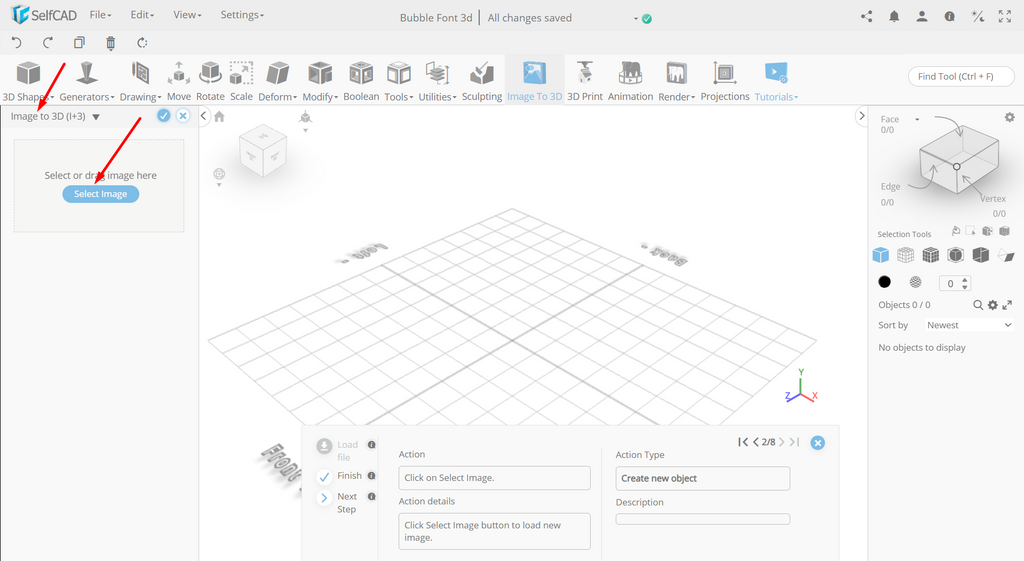This screenshot has height=561, width=1024.
Task: Collapse the right panel with arrow
Action: (861, 116)
